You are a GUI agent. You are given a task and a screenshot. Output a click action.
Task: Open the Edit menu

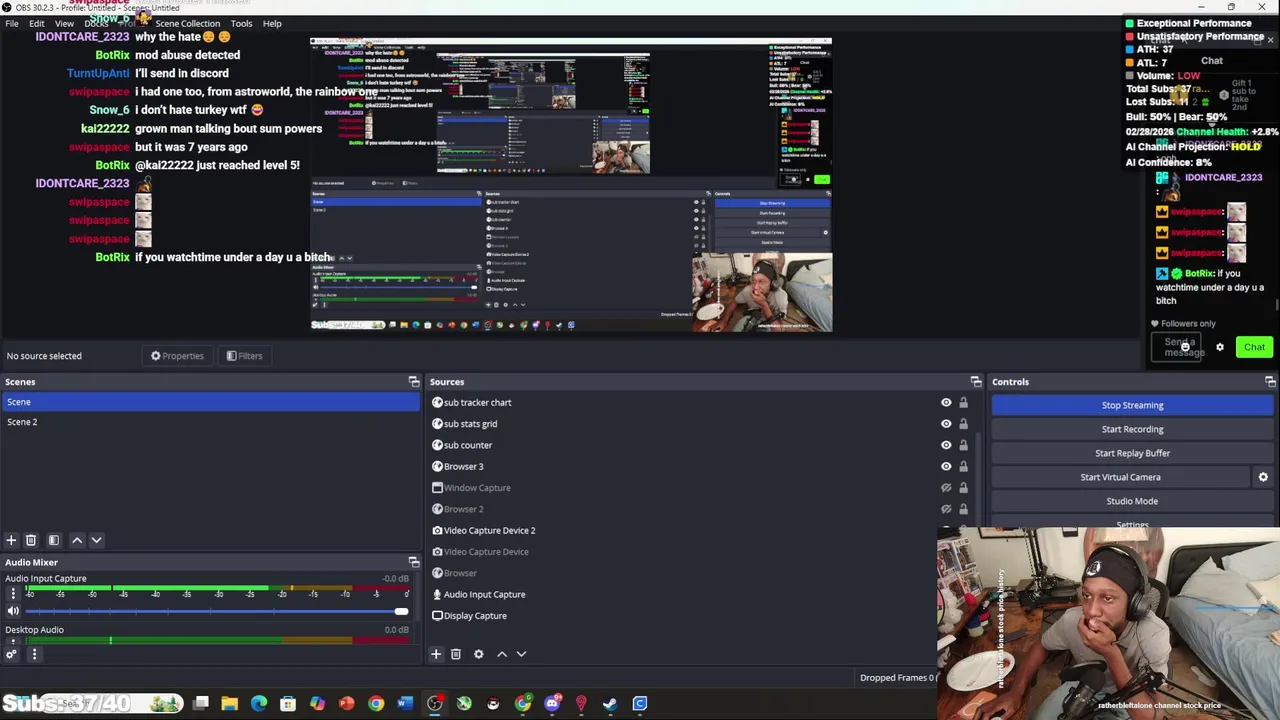[37, 23]
